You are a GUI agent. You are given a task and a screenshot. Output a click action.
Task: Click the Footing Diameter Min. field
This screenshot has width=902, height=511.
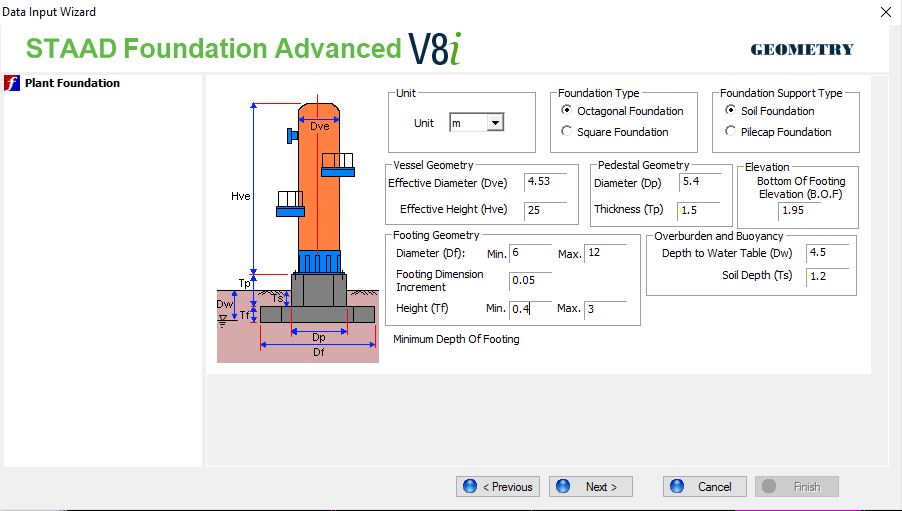click(x=529, y=253)
